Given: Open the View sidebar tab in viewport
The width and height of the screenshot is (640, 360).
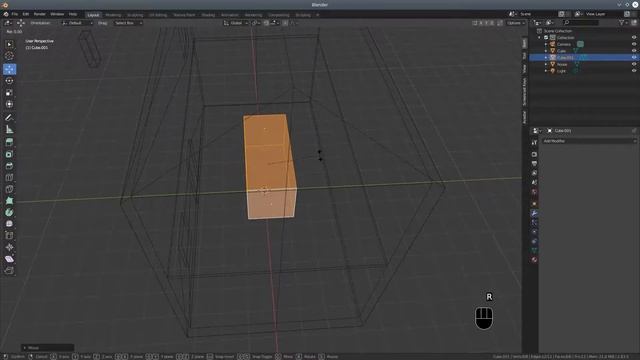Looking at the screenshot, I should [524, 69].
